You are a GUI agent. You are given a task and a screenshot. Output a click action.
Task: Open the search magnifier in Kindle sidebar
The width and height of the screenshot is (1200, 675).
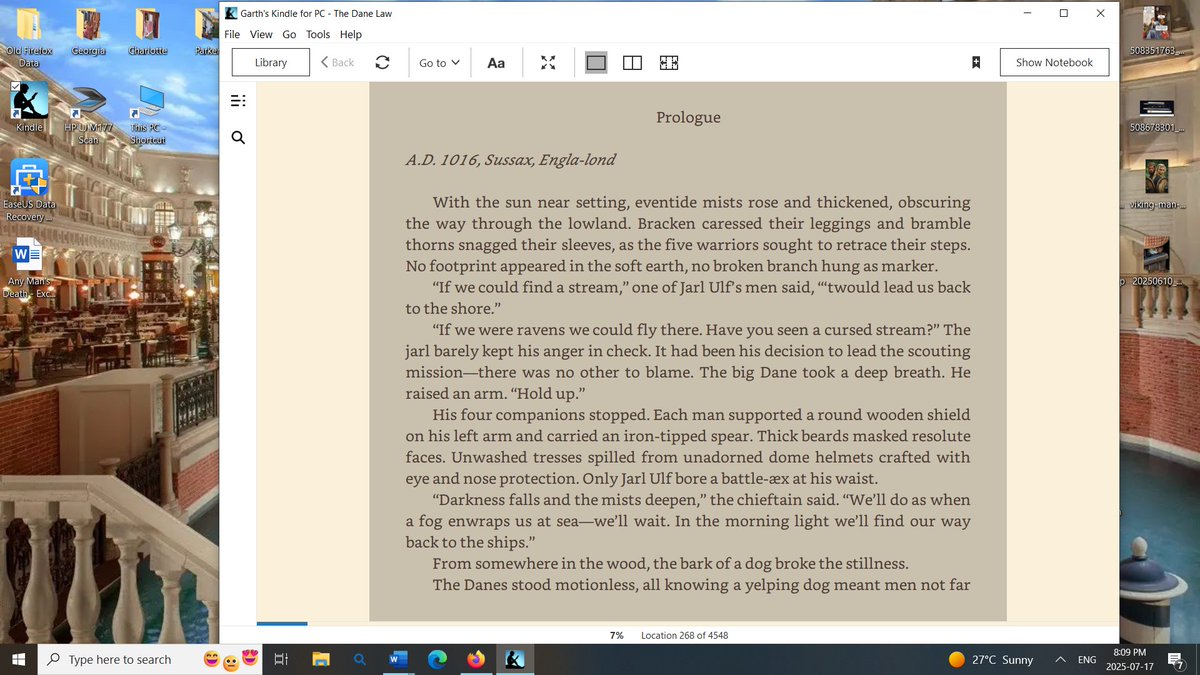coord(238,137)
